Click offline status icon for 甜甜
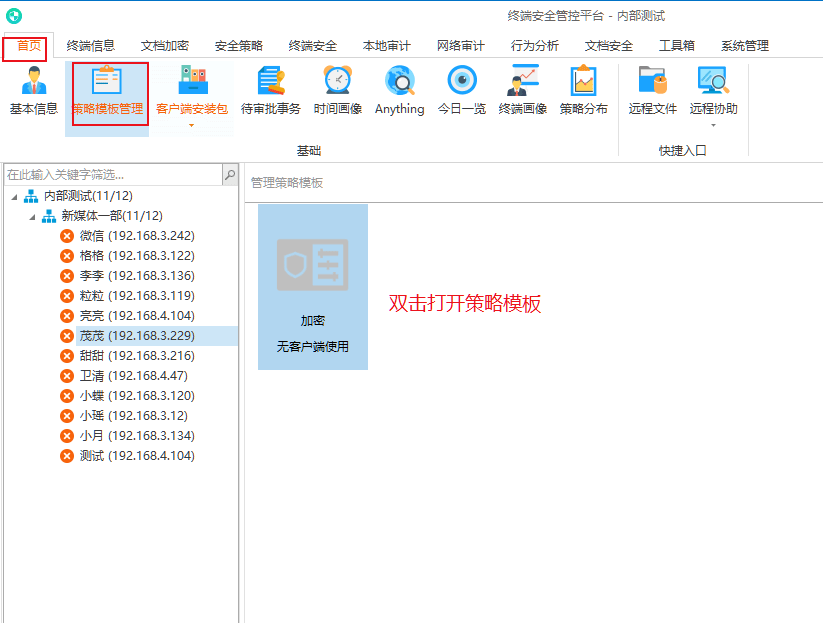823x623 pixels. pos(67,356)
